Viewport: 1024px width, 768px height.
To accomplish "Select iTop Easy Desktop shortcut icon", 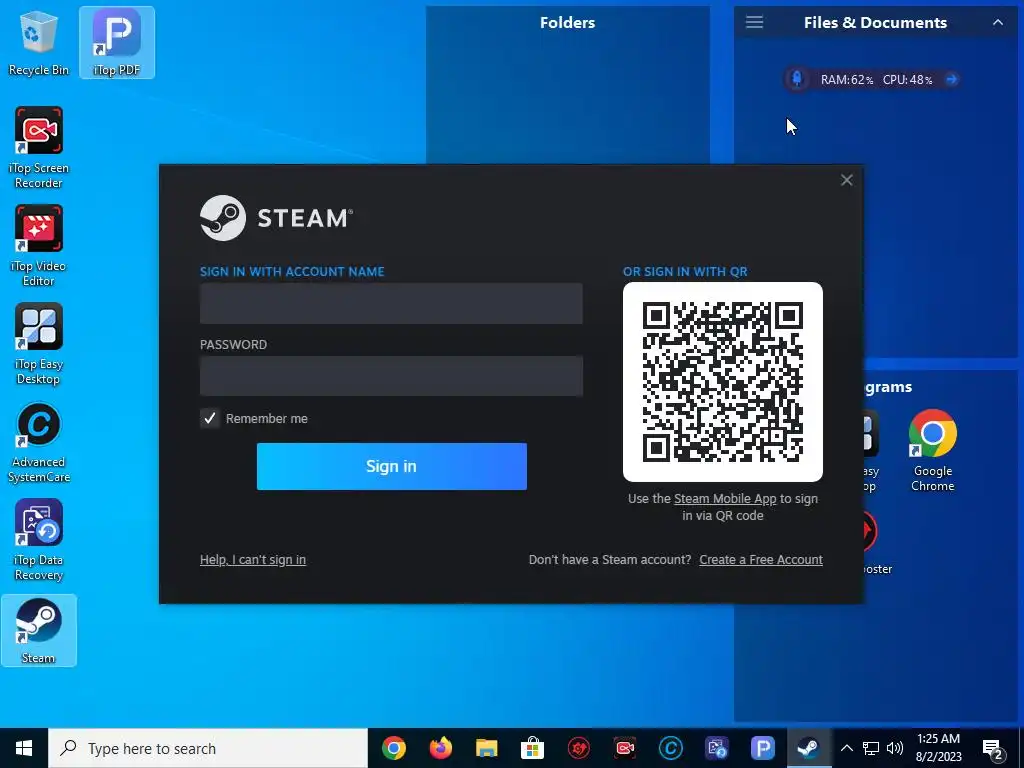I will click(39, 344).
